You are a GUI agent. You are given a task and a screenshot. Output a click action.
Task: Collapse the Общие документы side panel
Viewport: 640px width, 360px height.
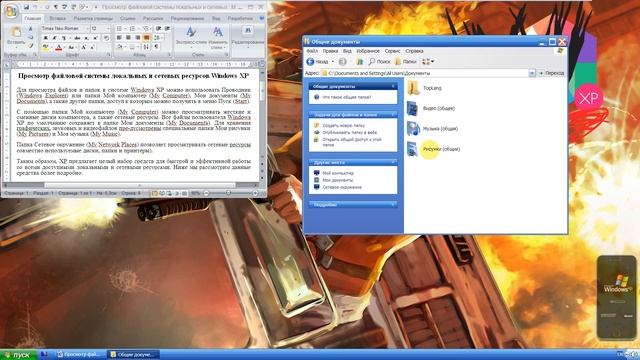click(393, 87)
